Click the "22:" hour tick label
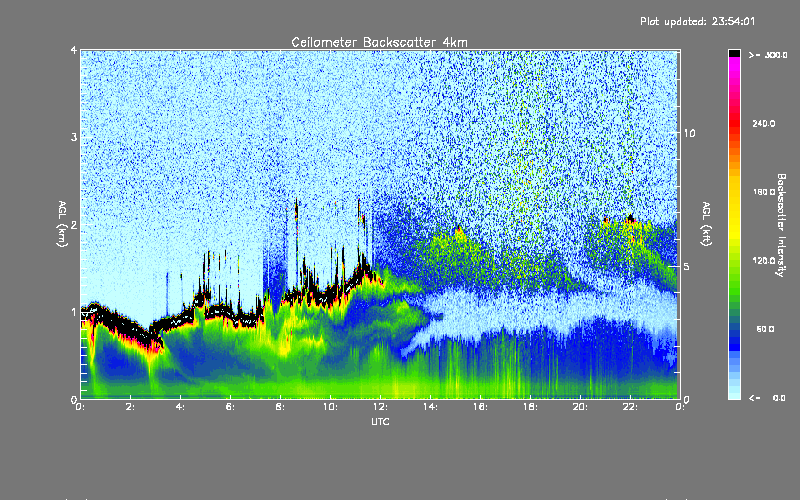Screen dimensions: 800x500 pos(630,407)
